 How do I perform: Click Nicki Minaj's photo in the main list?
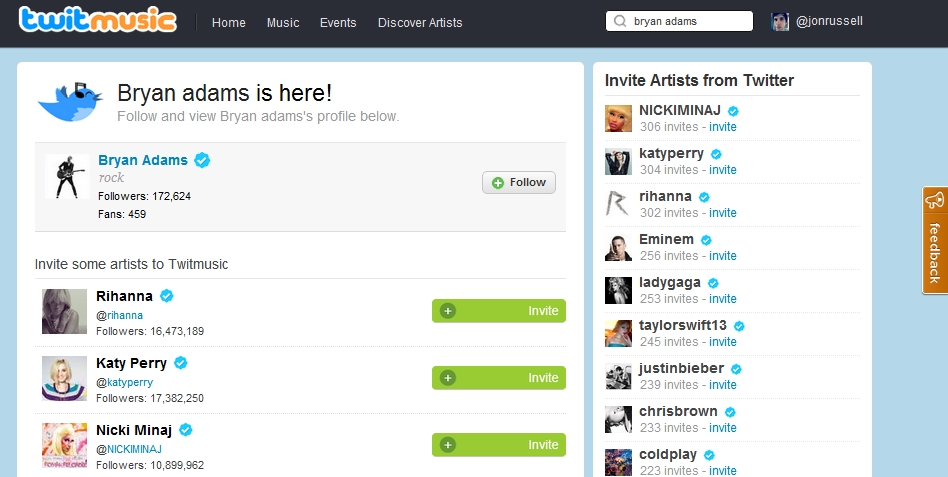point(64,446)
